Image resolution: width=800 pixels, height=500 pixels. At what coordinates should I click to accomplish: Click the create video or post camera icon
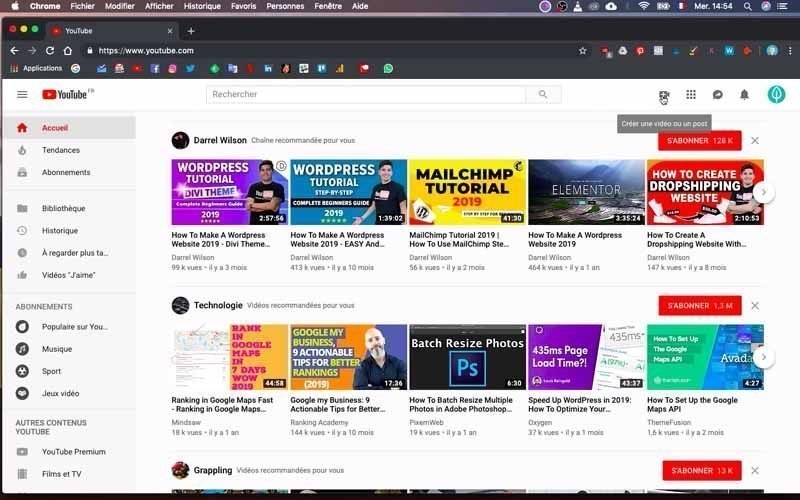click(x=663, y=95)
